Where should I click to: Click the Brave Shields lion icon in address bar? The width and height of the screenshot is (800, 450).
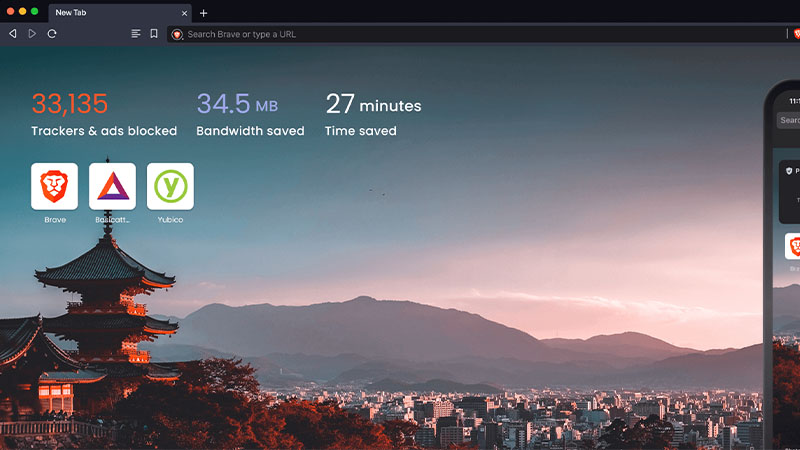(177, 34)
